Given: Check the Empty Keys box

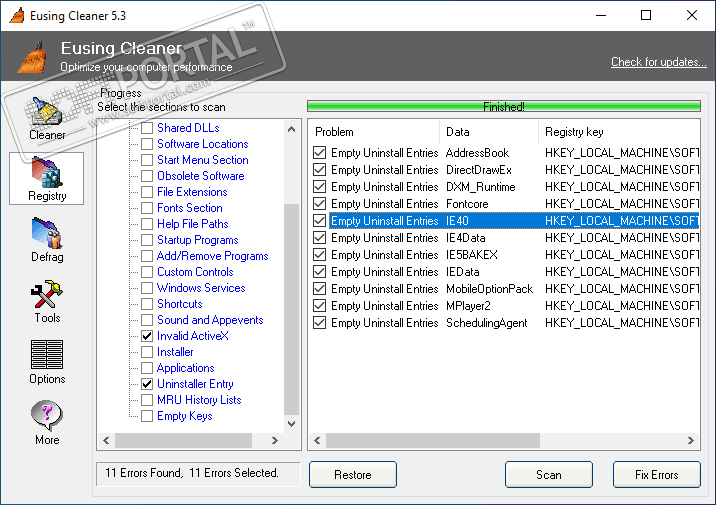Looking at the screenshot, I should point(147,416).
